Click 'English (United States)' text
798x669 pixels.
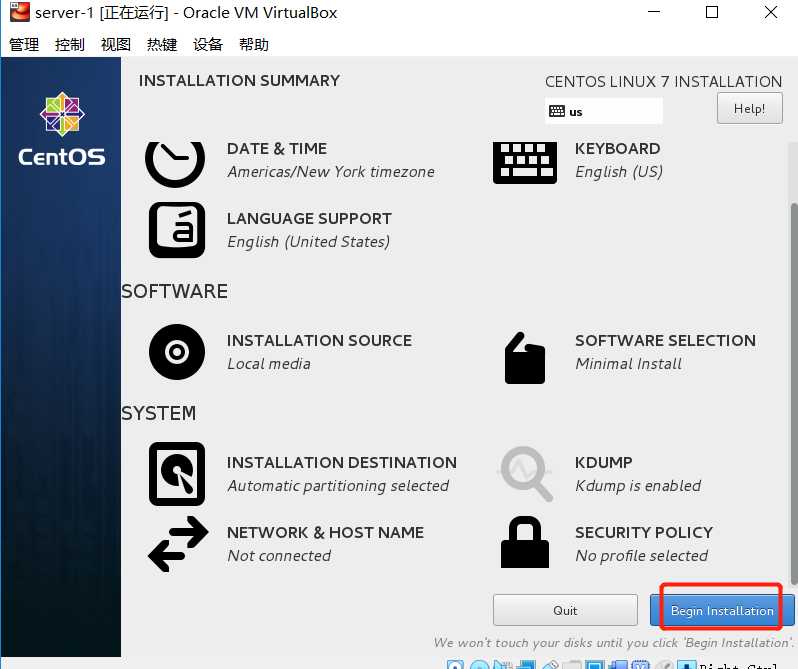(x=308, y=242)
